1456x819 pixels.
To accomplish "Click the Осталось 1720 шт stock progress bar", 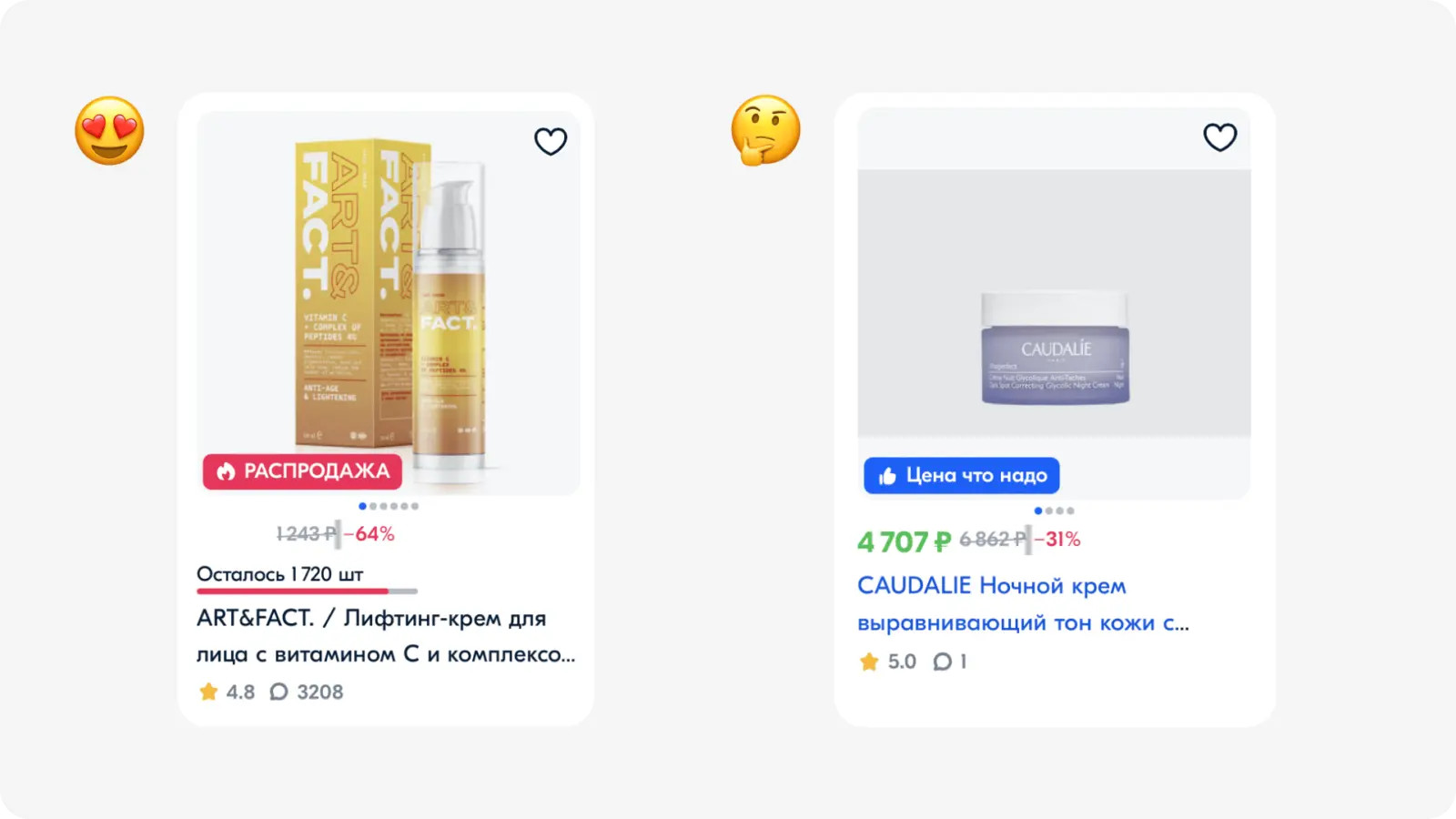I will click(307, 591).
